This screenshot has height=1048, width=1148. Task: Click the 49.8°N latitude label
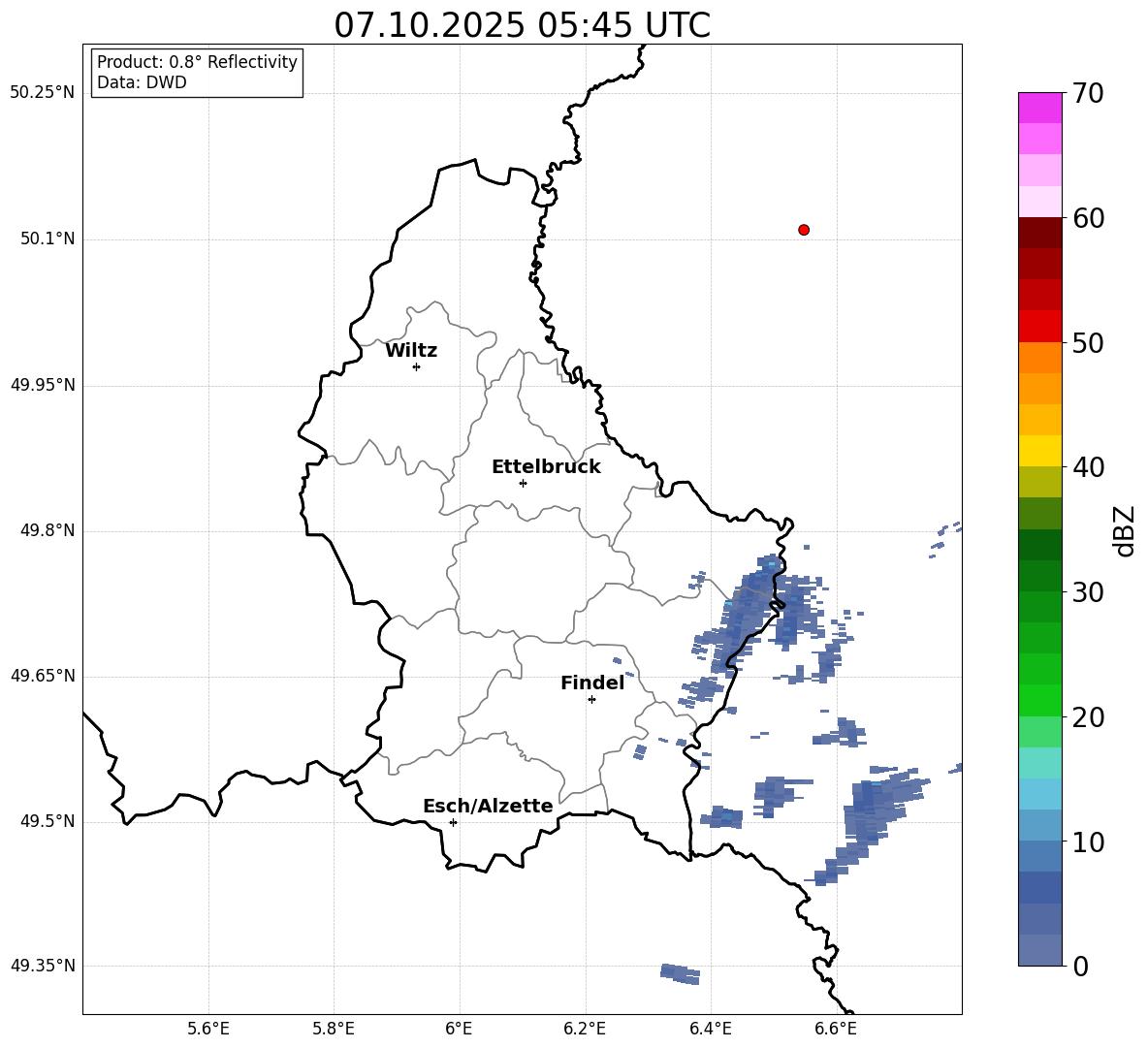point(48,530)
